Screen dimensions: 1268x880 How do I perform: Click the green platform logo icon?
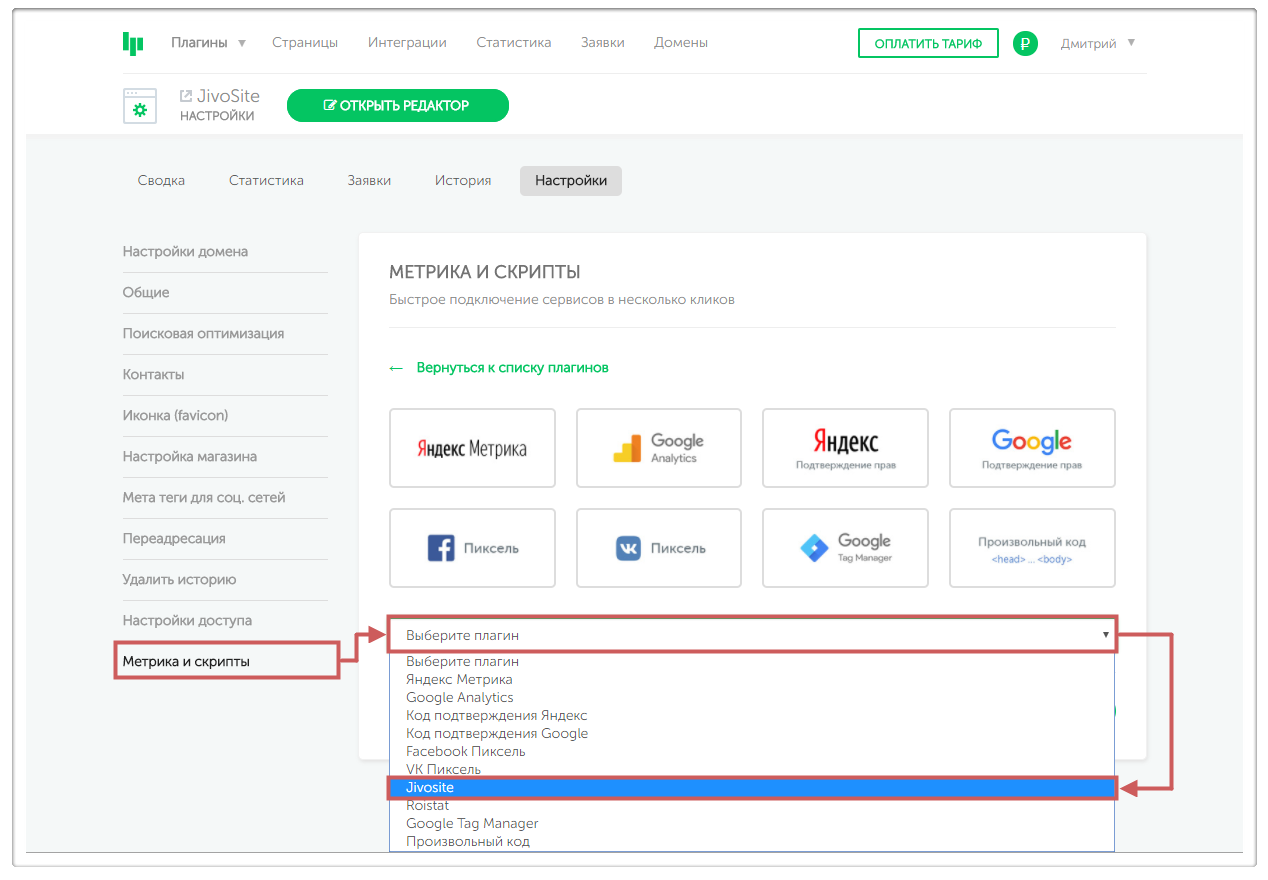pyautogui.click(x=133, y=43)
